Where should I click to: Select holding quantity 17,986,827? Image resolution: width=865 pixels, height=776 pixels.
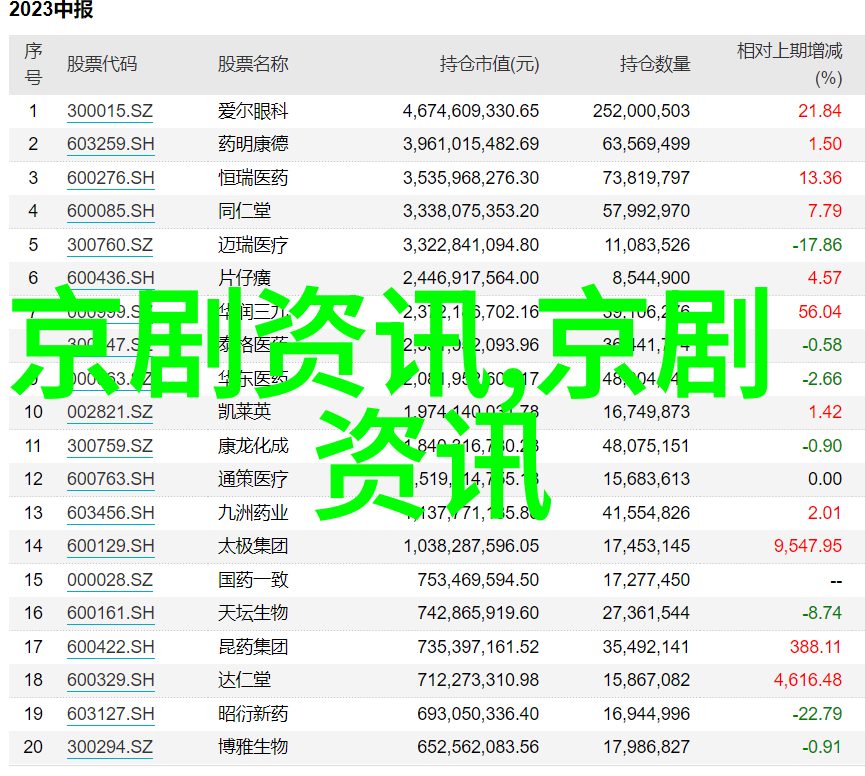pos(646,747)
